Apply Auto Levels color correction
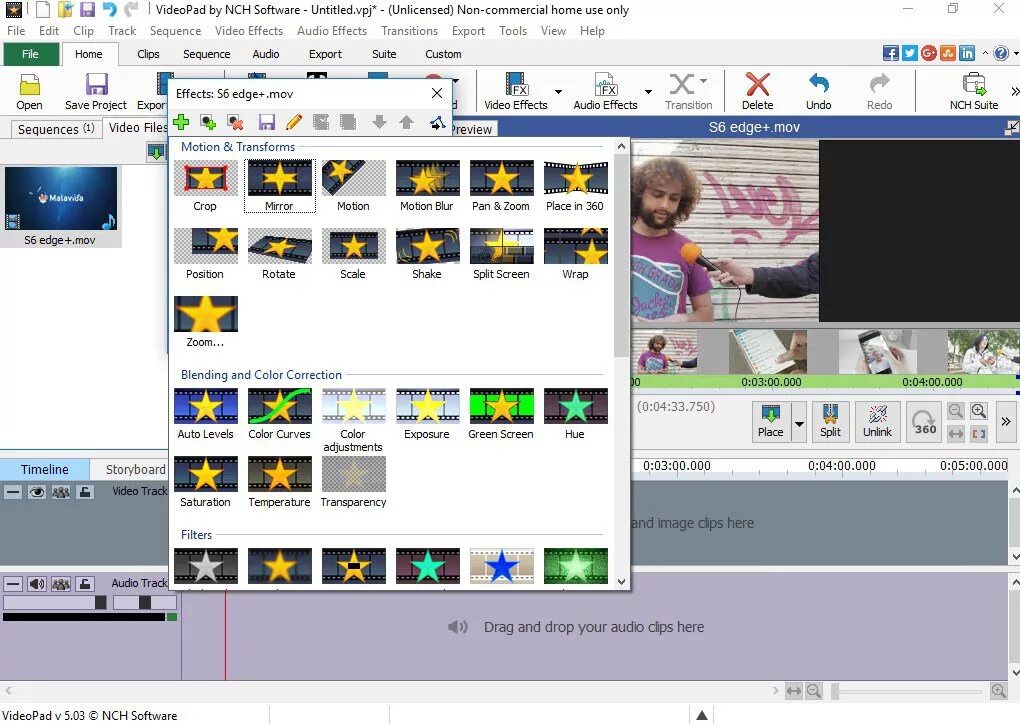 [x=205, y=414]
